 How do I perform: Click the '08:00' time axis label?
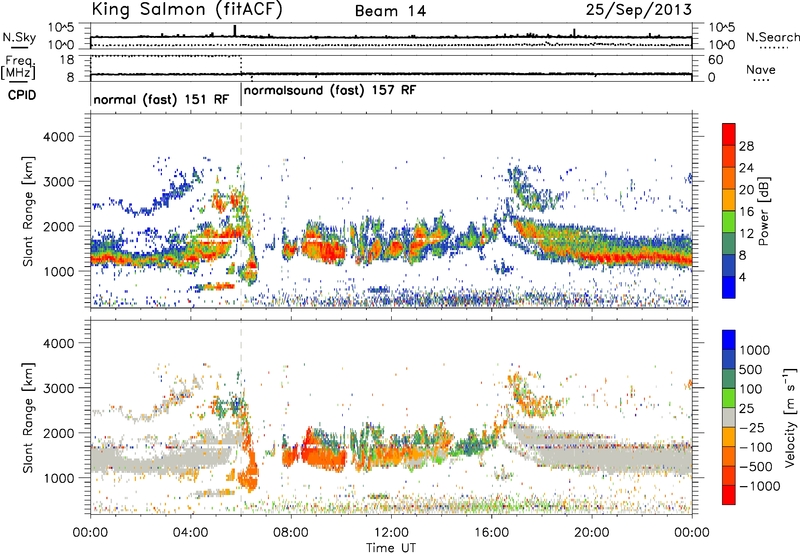[x=290, y=533]
